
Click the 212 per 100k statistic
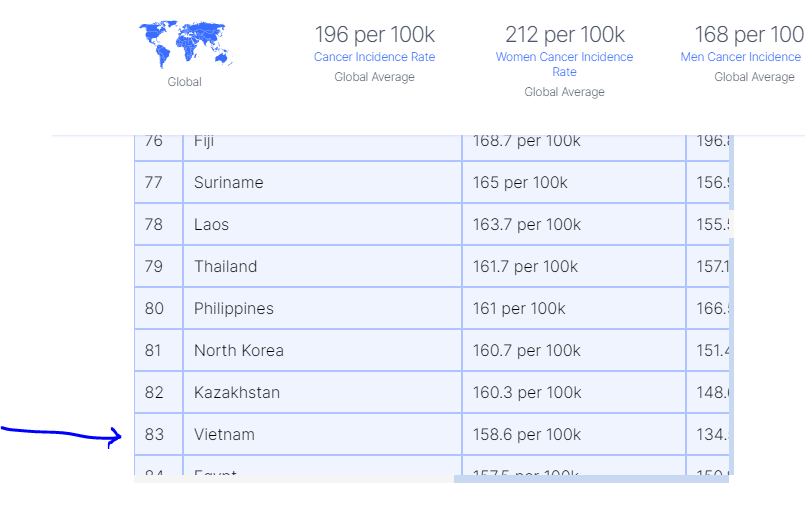tap(564, 35)
